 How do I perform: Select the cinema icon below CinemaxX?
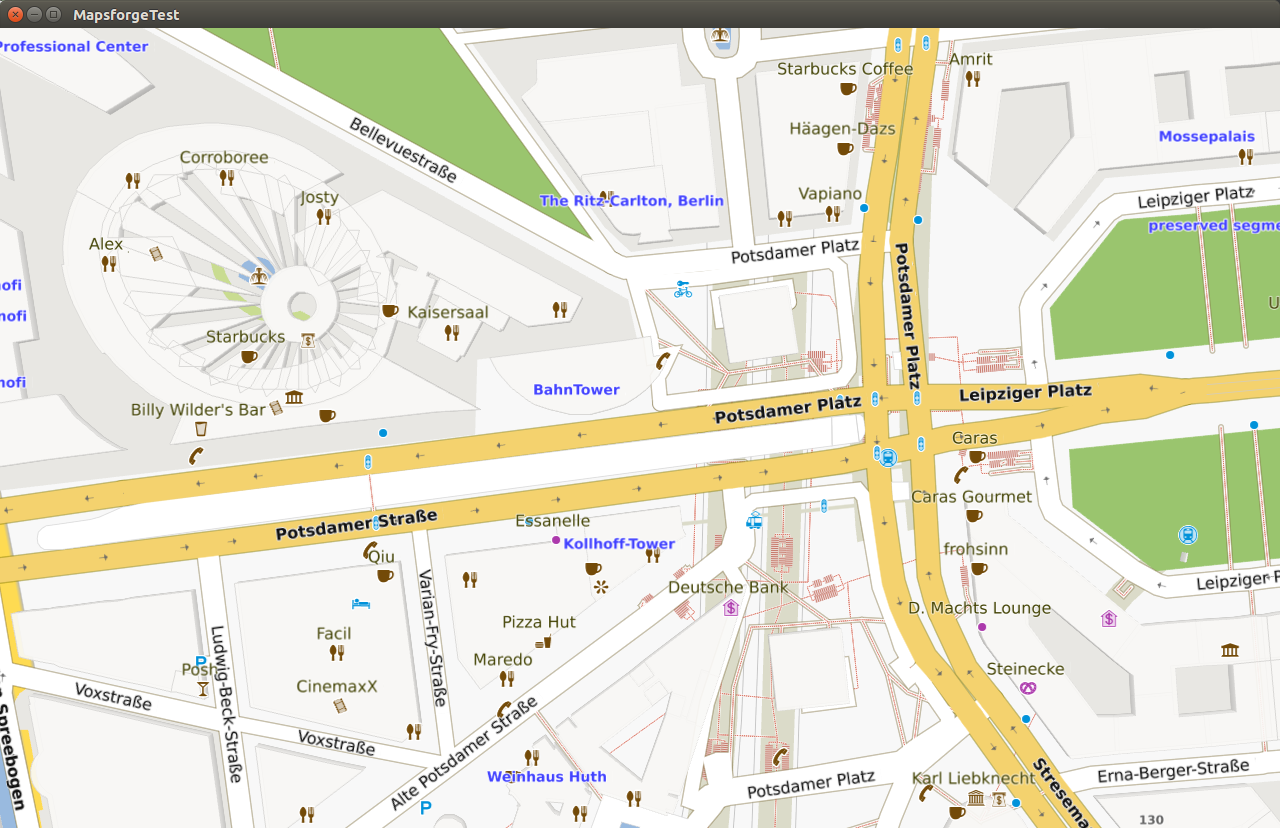(340, 706)
